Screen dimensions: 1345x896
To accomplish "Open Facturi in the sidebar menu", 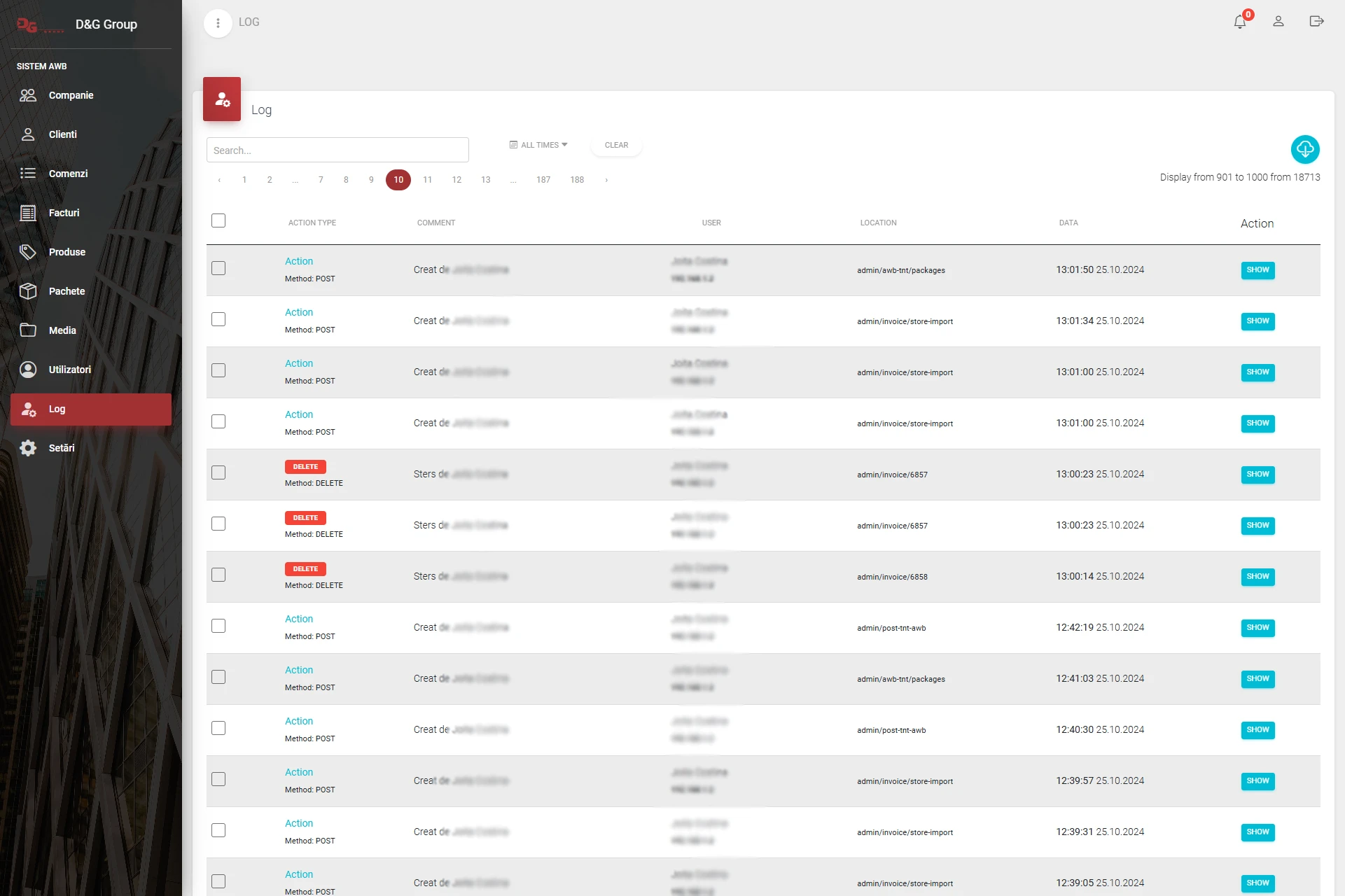I will [x=64, y=213].
